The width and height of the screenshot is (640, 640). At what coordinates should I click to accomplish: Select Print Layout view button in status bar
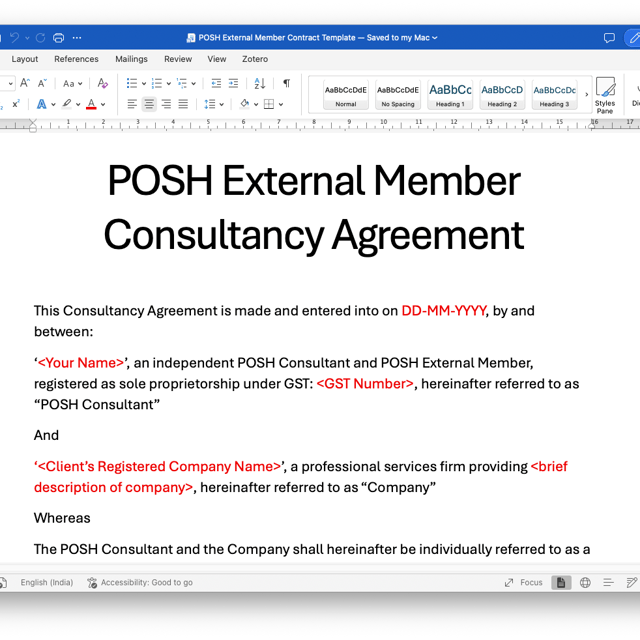(x=561, y=582)
